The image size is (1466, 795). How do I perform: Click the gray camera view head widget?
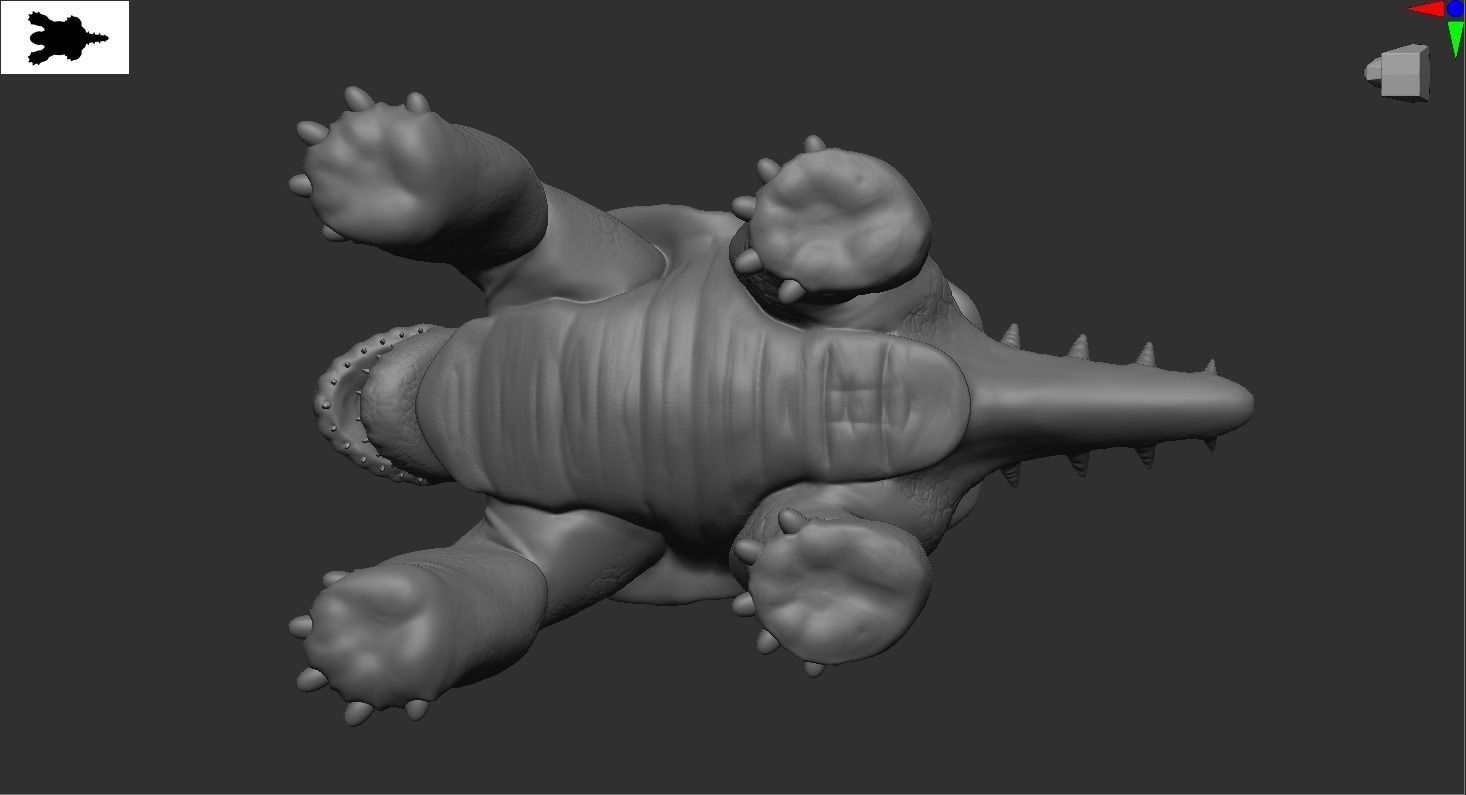coord(1399,72)
